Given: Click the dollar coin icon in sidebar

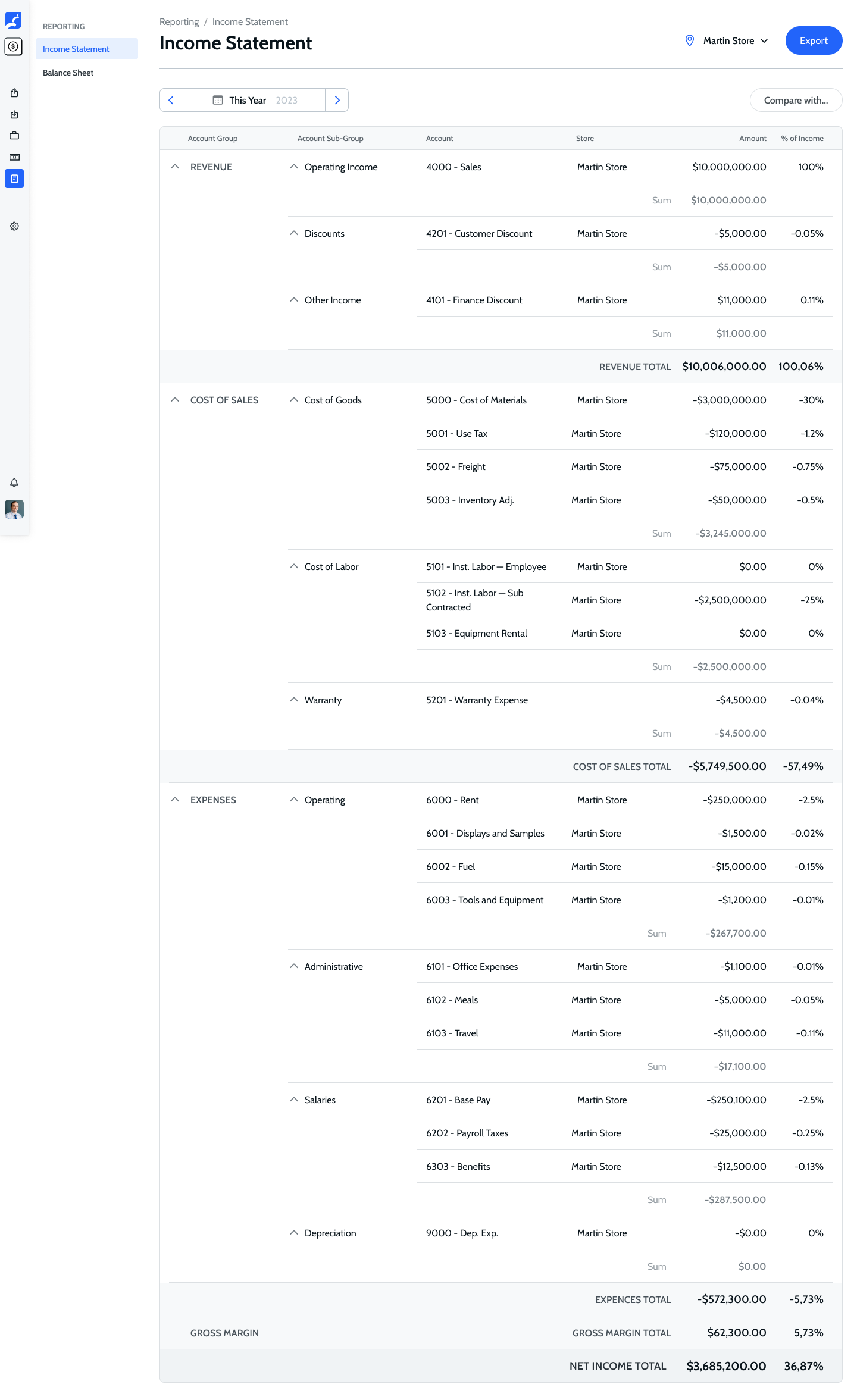Looking at the screenshot, I should 14,46.
